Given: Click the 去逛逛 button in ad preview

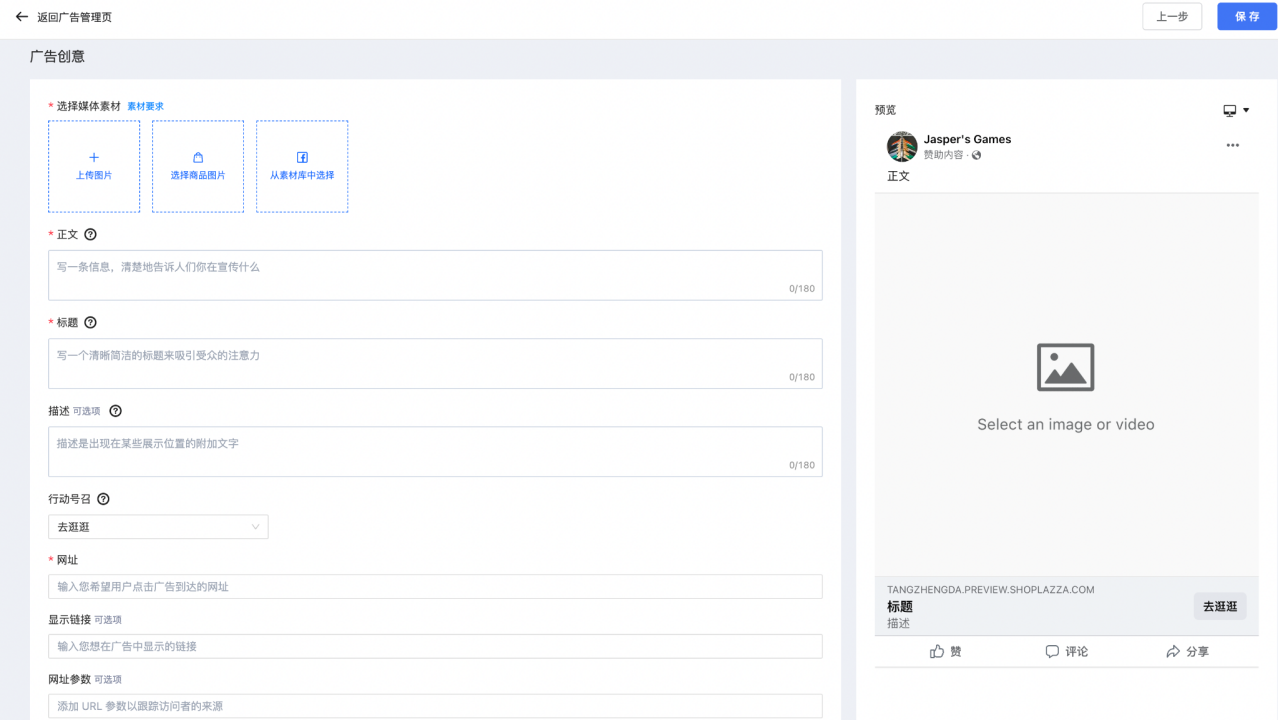Looking at the screenshot, I should [1219, 606].
